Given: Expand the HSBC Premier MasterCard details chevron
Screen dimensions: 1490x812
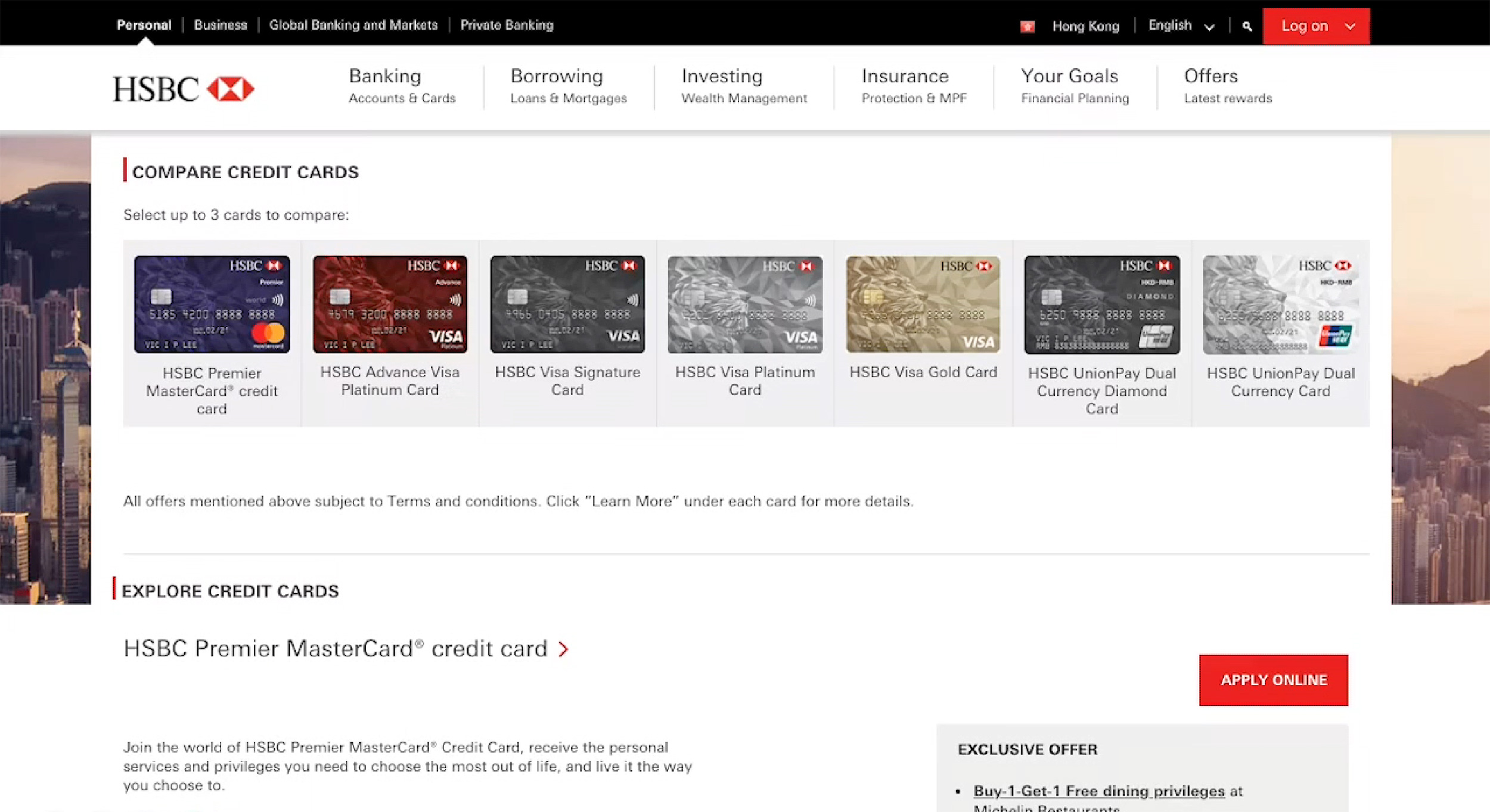Looking at the screenshot, I should tap(563, 649).
